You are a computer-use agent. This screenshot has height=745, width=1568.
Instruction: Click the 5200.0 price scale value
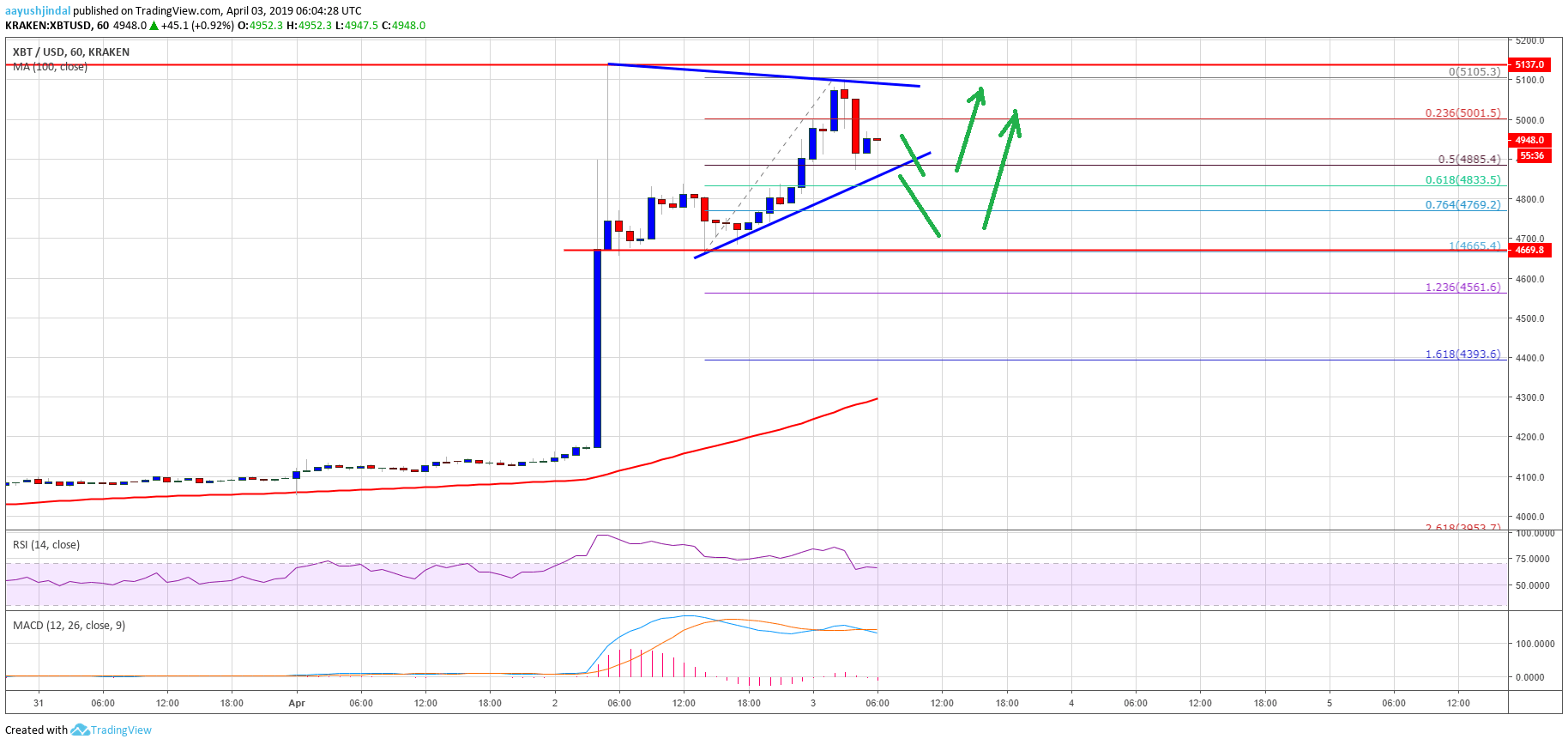(x=1529, y=40)
